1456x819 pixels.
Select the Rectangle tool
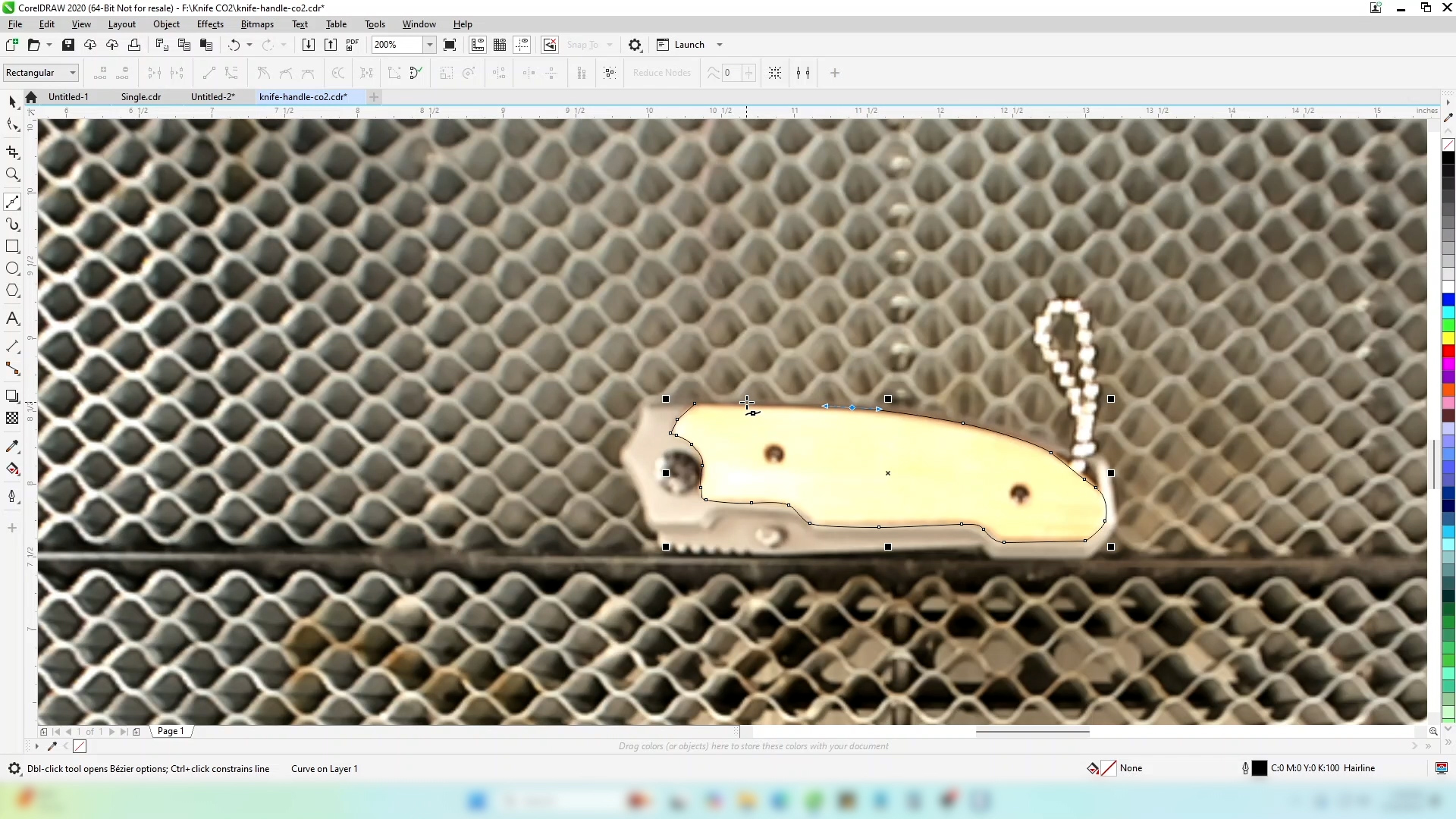point(12,246)
